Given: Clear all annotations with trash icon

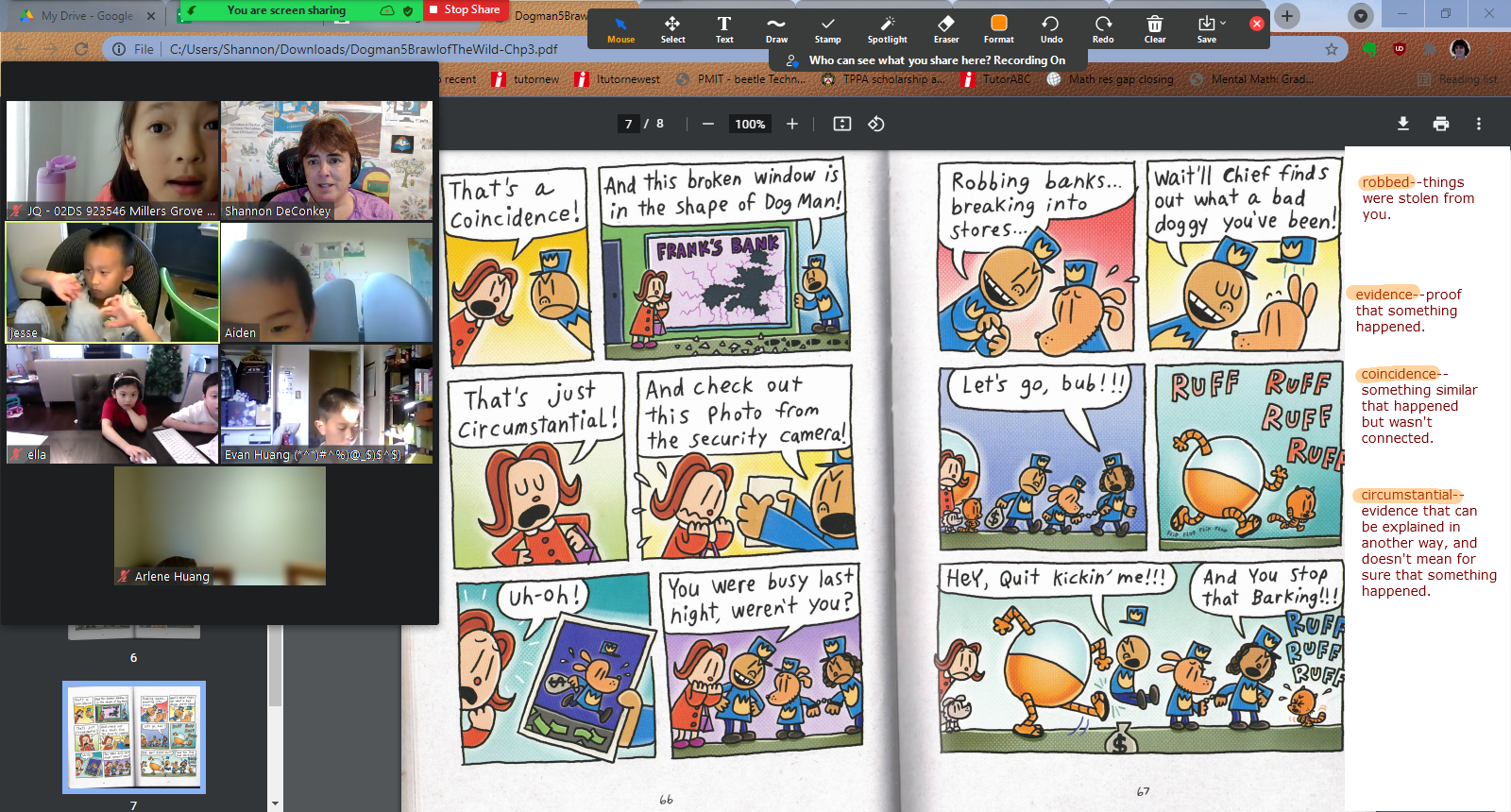Looking at the screenshot, I should [x=1155, y=29].
